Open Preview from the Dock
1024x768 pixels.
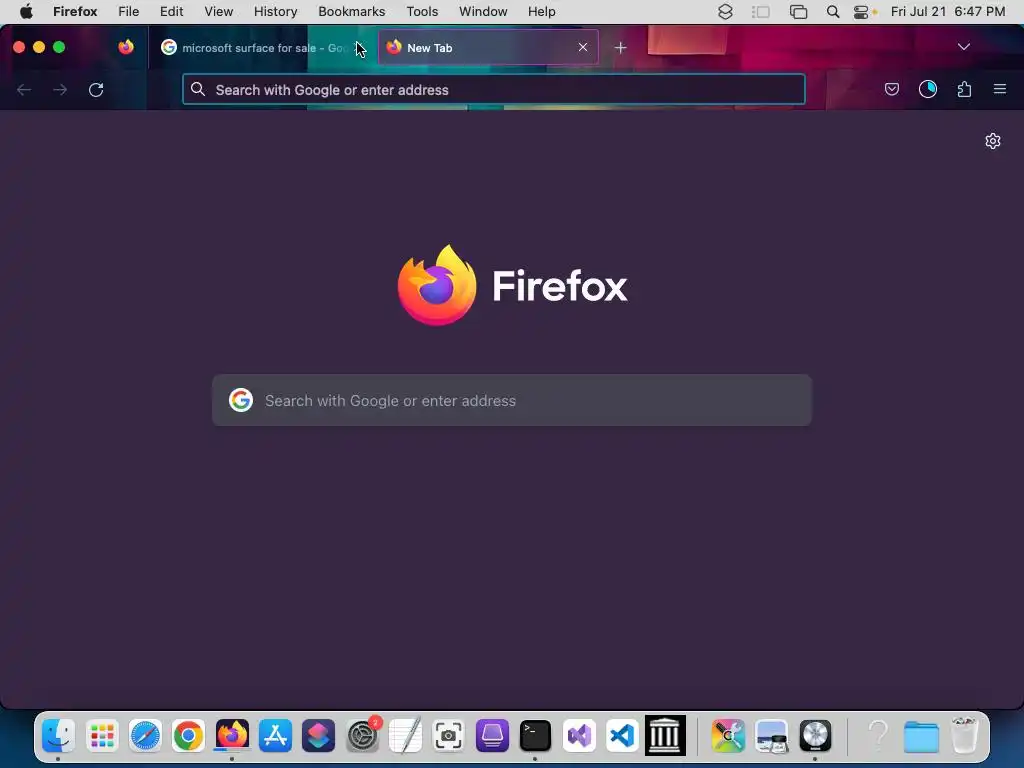point(771,736)
